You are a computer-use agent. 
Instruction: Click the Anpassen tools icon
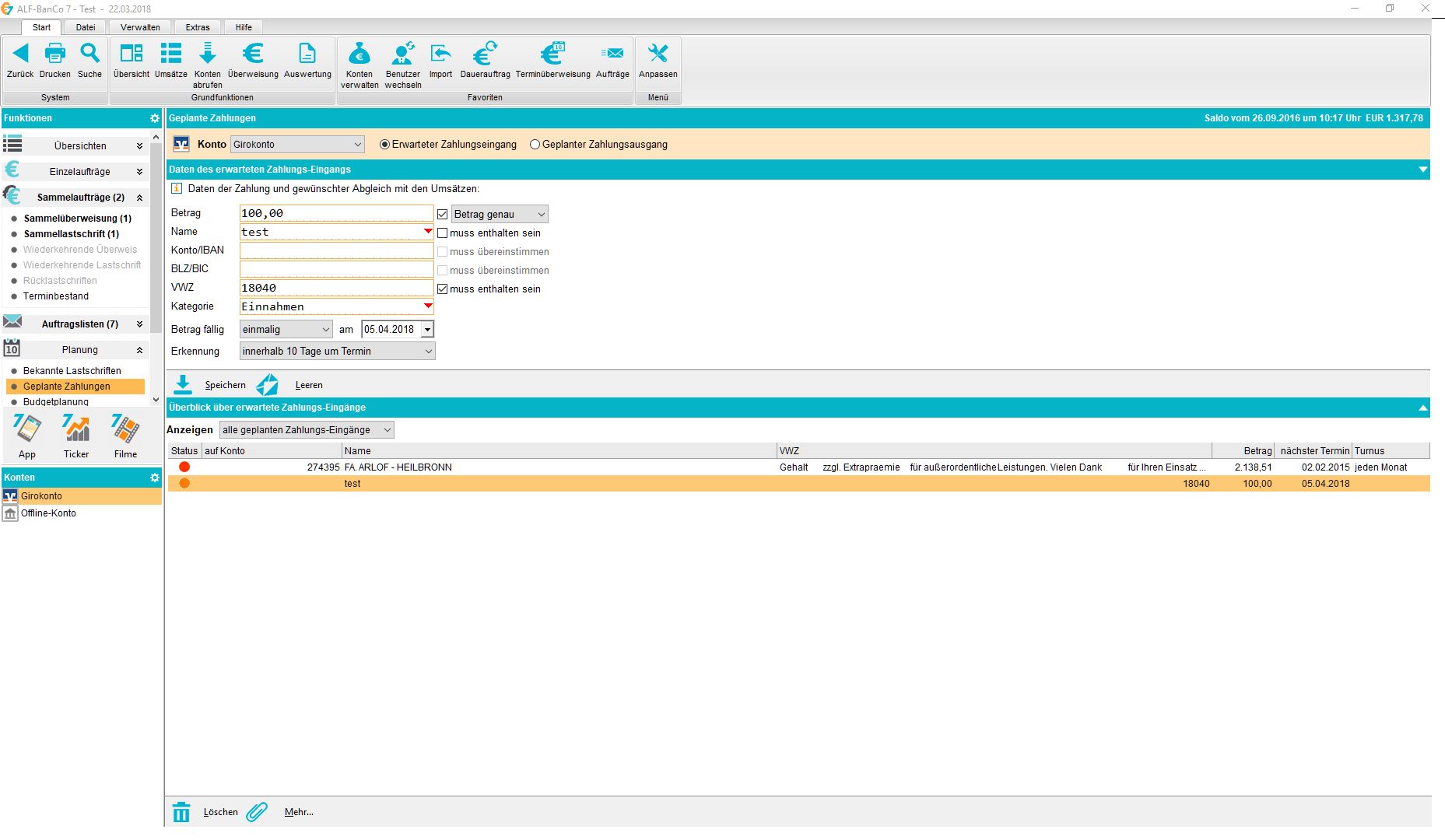[x=658, y=54]
